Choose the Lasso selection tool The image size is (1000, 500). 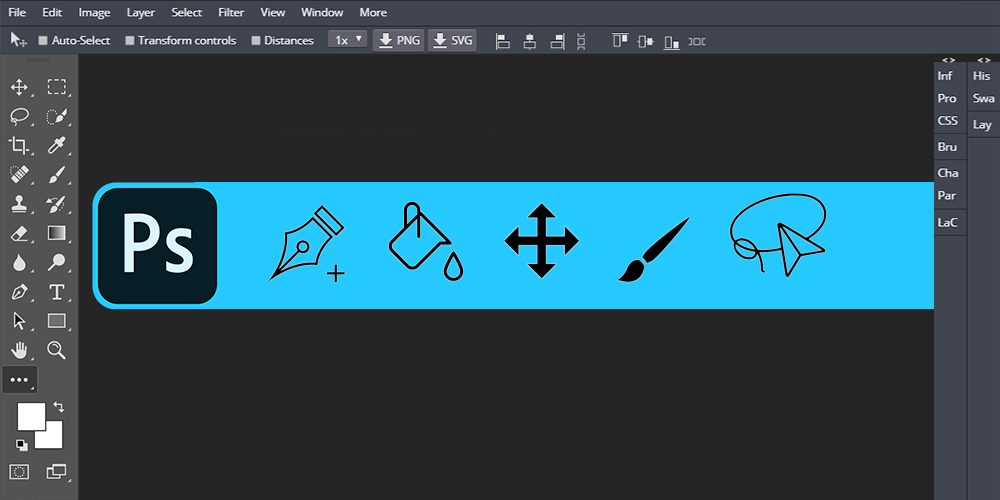click(19, 117)
